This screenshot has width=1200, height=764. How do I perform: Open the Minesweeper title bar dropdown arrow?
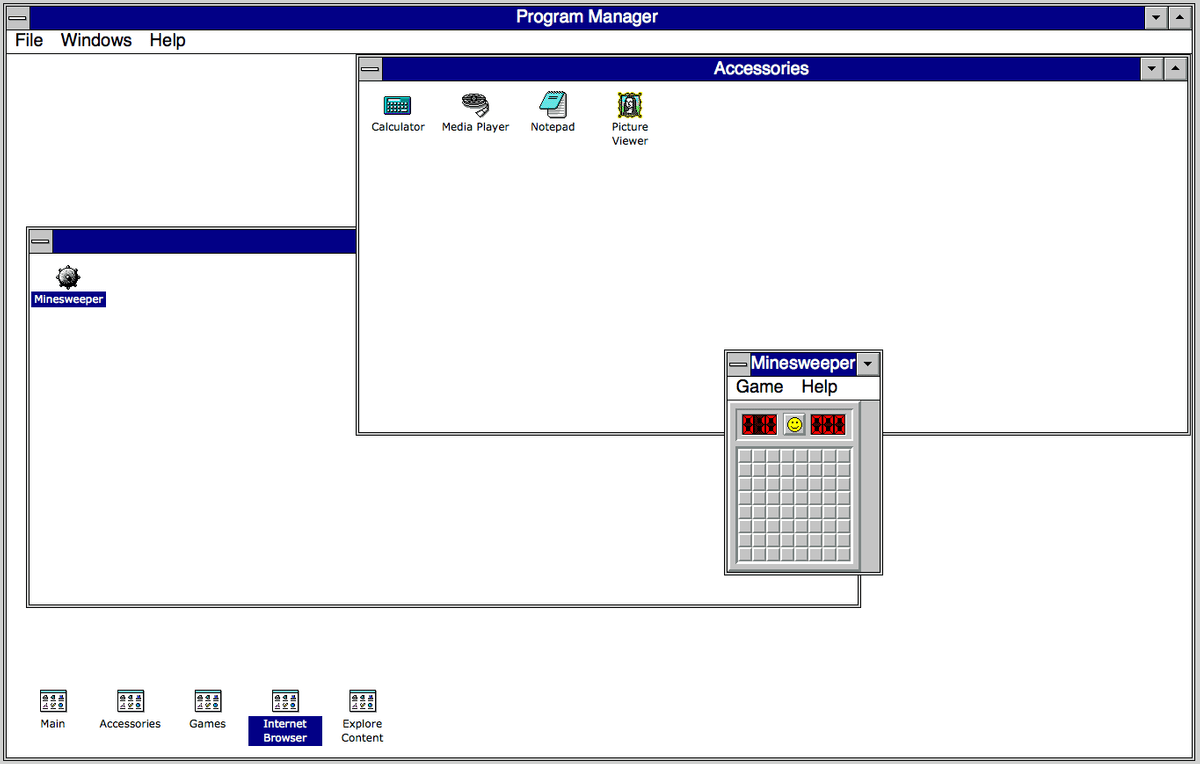pyautogui.click(x=867, y=363)
